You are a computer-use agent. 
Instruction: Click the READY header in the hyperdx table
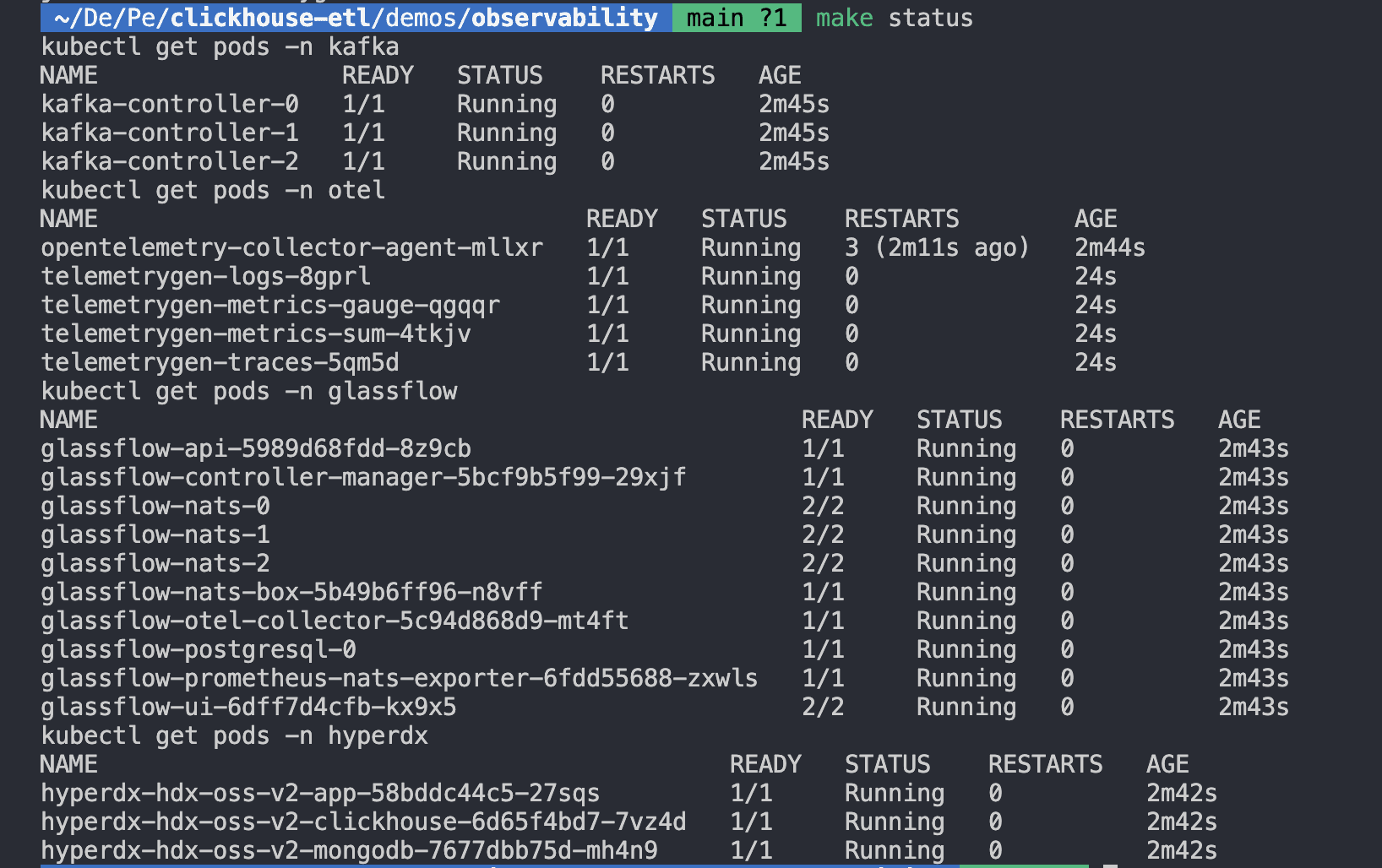pos(765,764)
